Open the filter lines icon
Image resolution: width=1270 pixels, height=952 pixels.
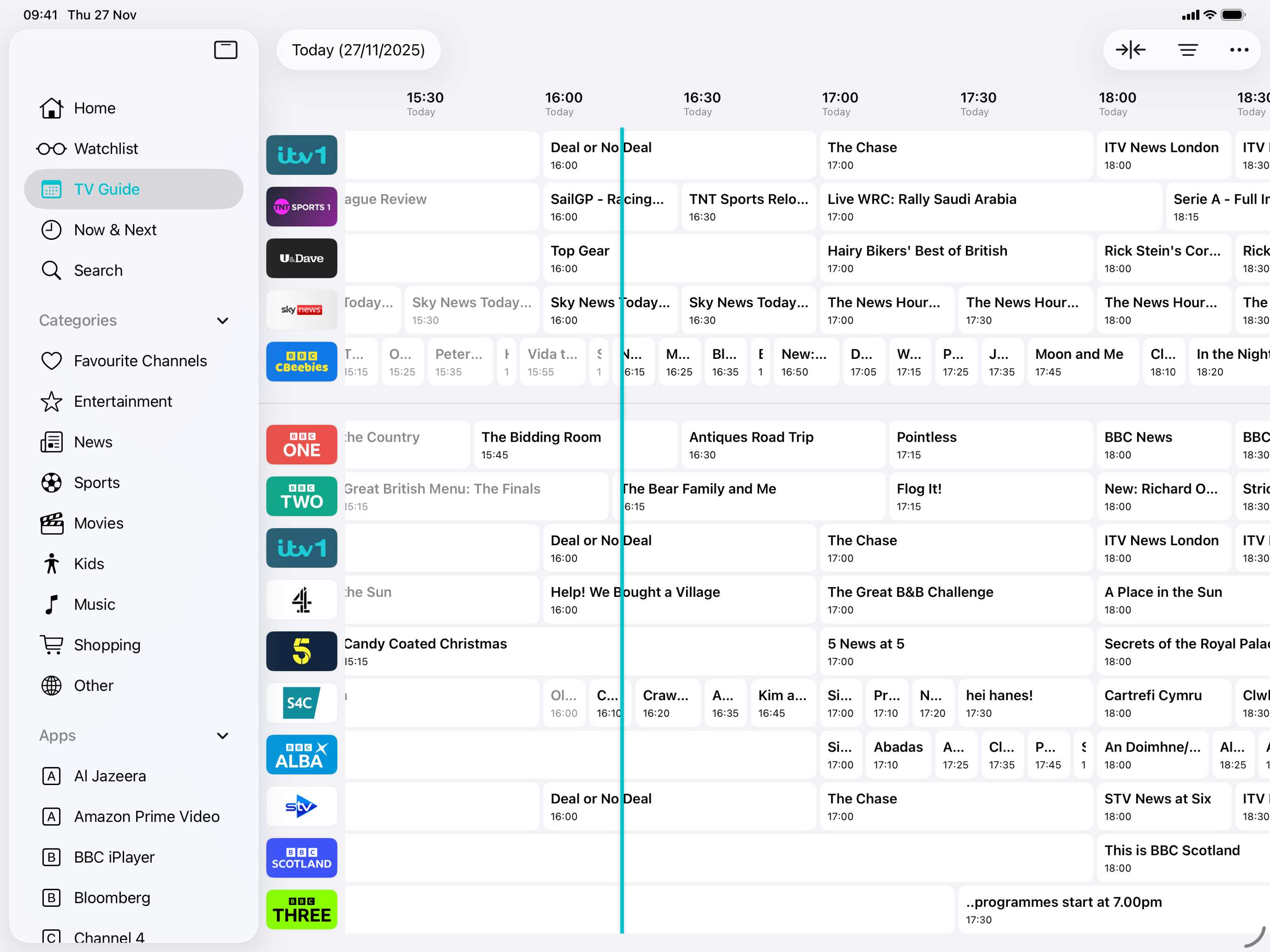(x=1187, y=50)
